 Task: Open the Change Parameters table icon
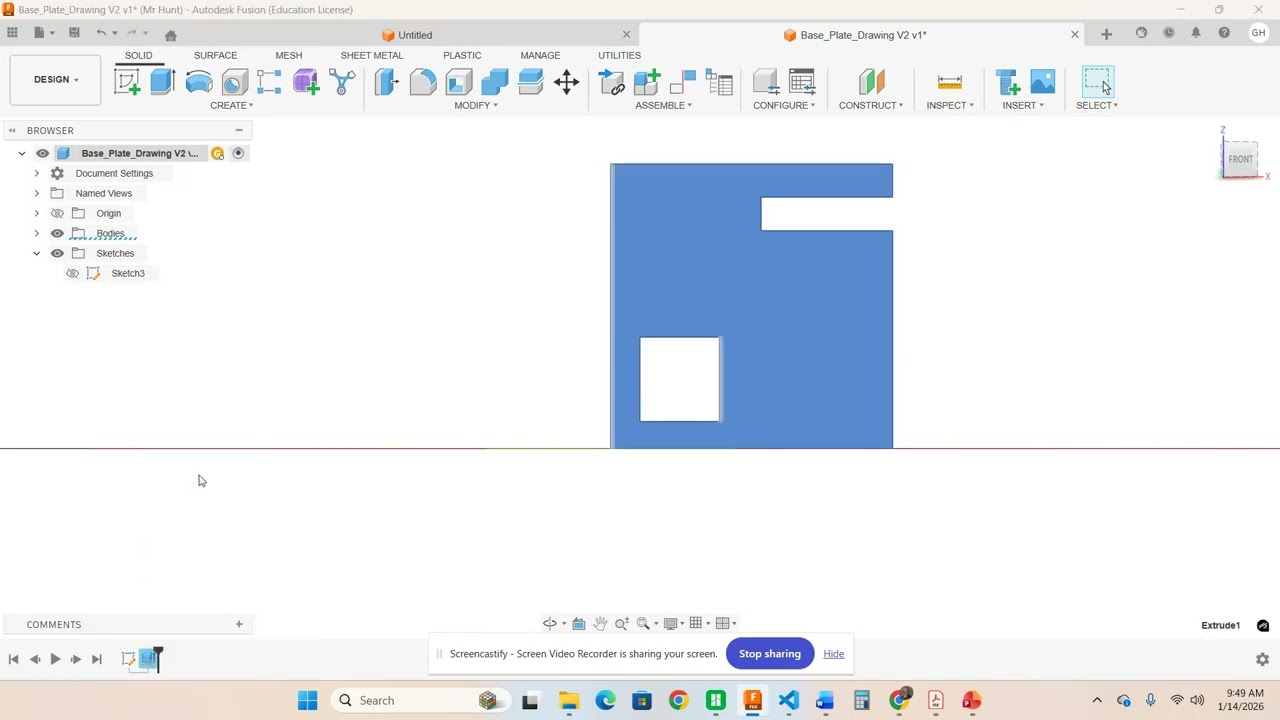pos(802,82)
